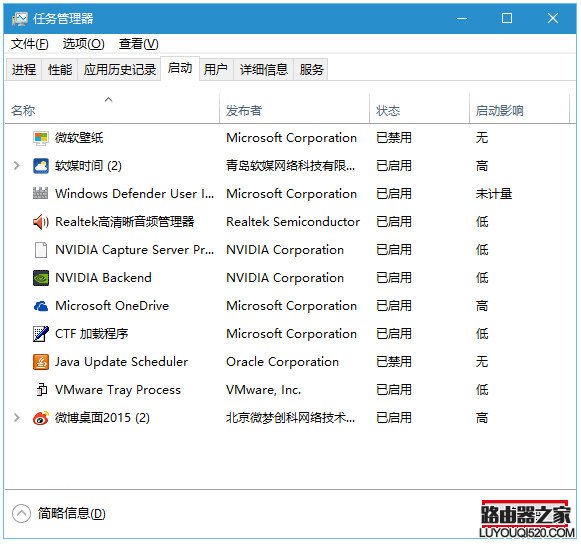Switch to the 详细信息 tab
Viewport: 581px width, 546px height.
(x=263, y=69)
